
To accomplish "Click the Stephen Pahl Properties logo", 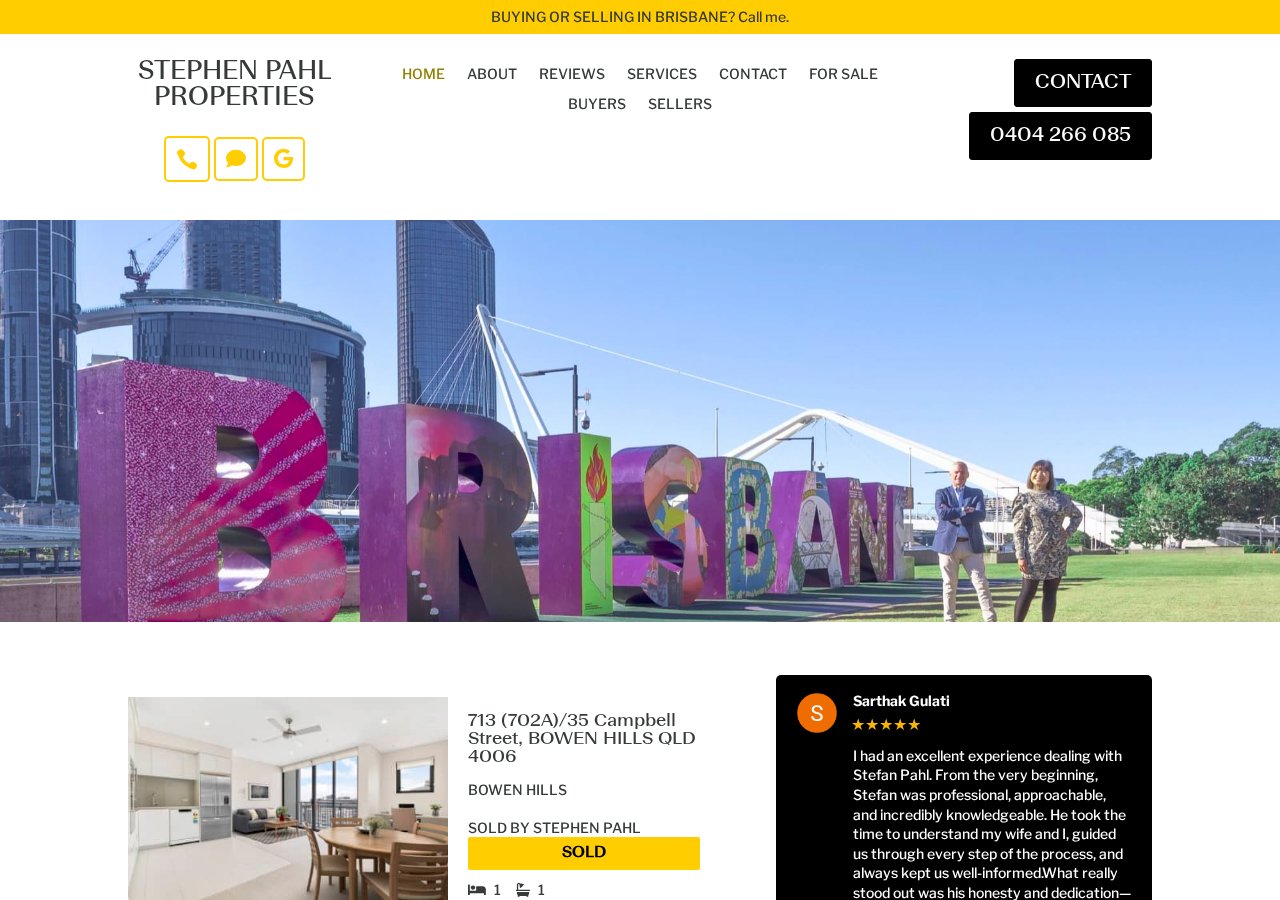I will point(234,84).
